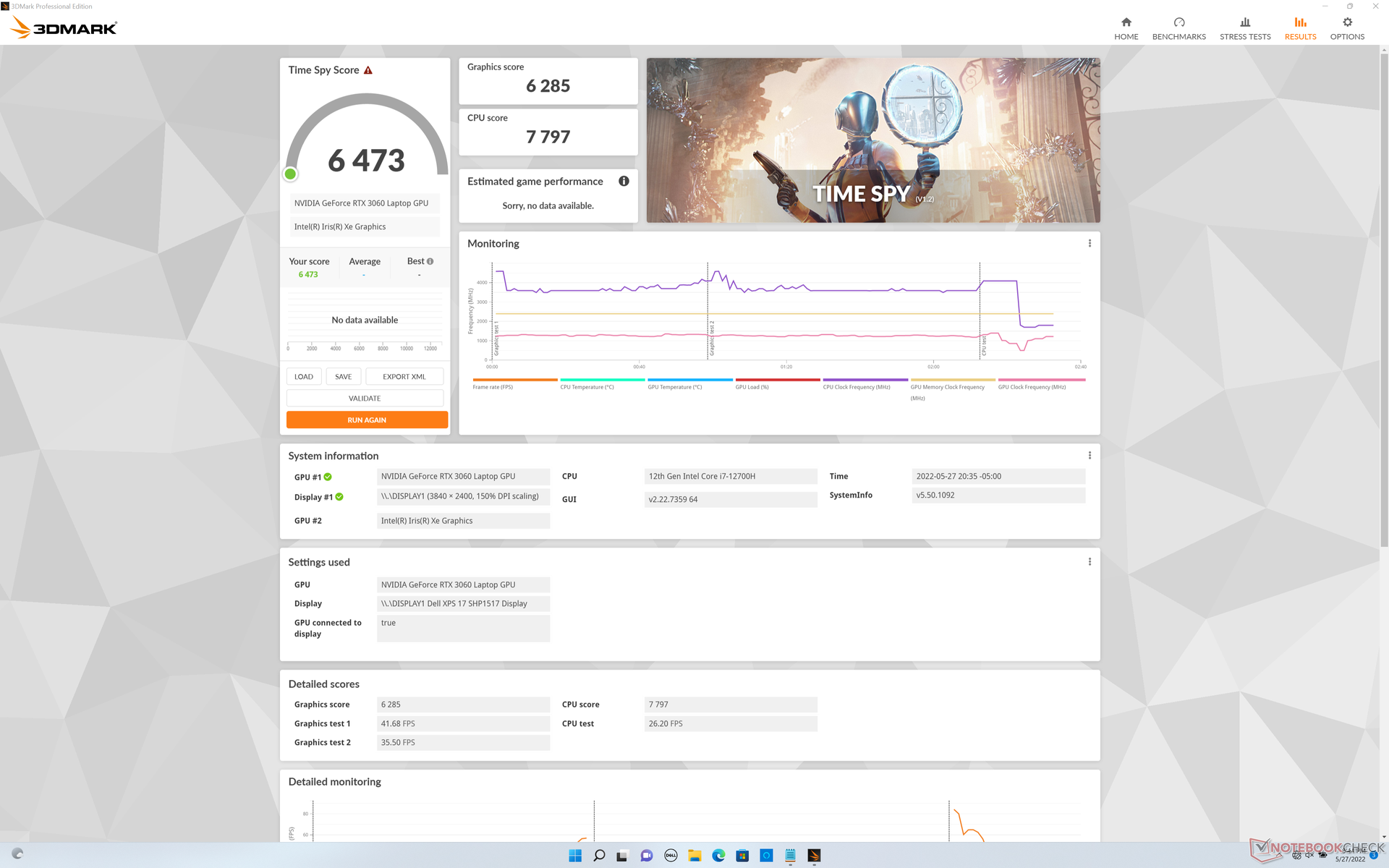Viewport: 1389px width, 868px height.
Task: Click the Time Spy banner thumbnail image
Action: 872,140
